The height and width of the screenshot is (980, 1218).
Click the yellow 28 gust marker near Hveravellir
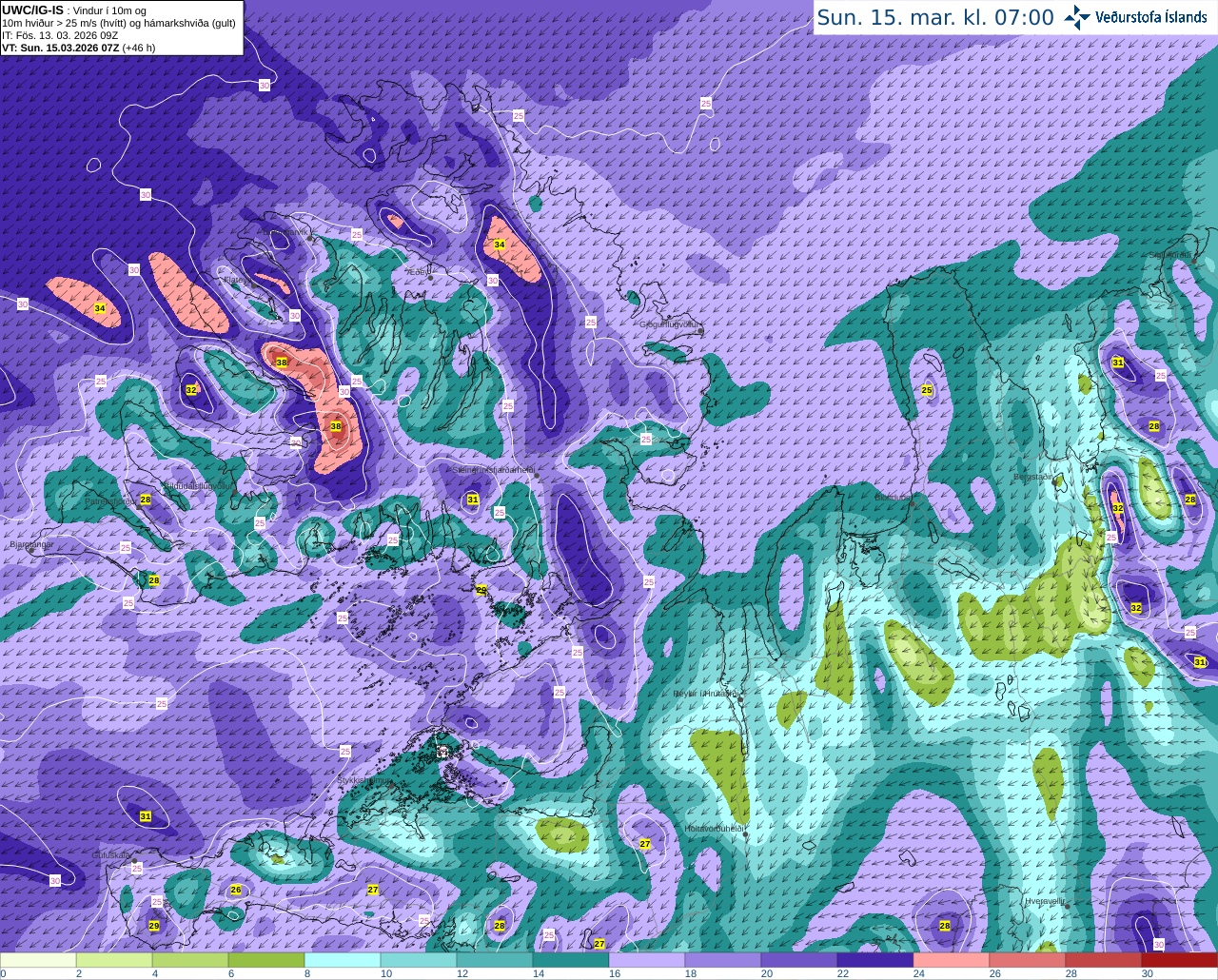pos(945,926)
